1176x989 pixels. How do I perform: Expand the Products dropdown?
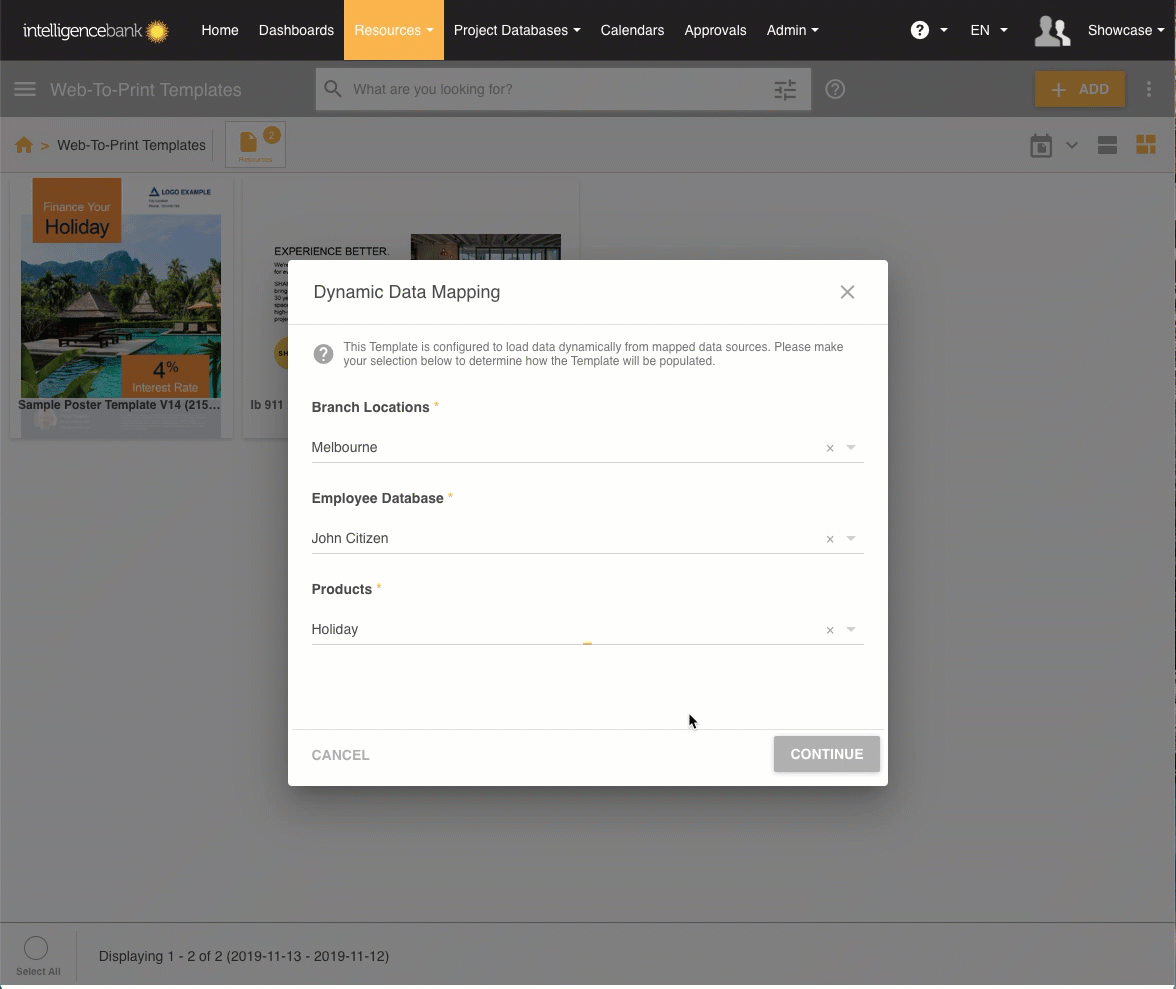pos(851,630)
